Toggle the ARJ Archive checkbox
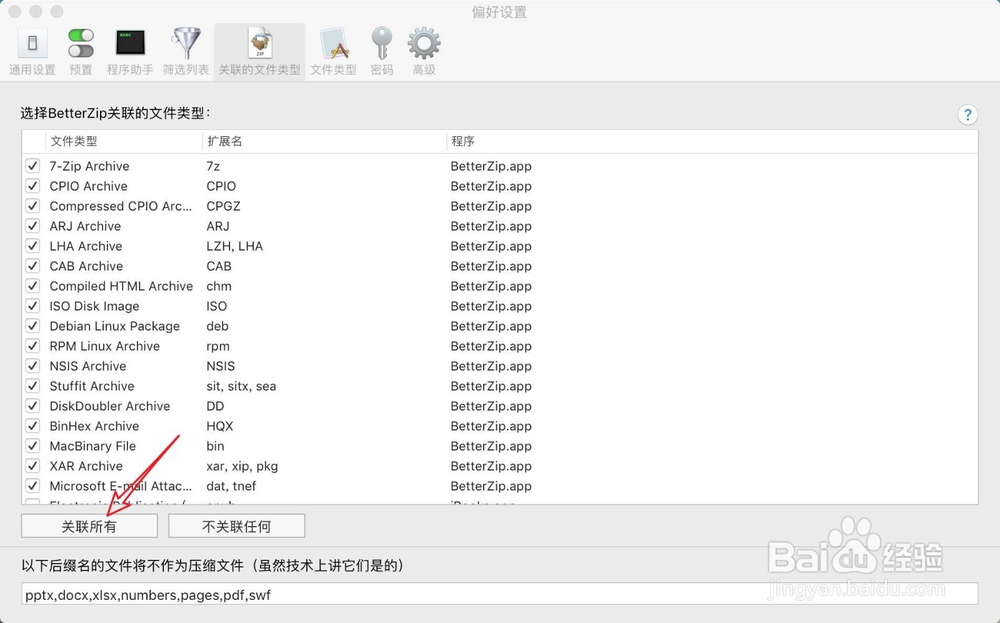The width and height of the screenshot is (1000, 623). pyautogui.click(x=33, y=226)
